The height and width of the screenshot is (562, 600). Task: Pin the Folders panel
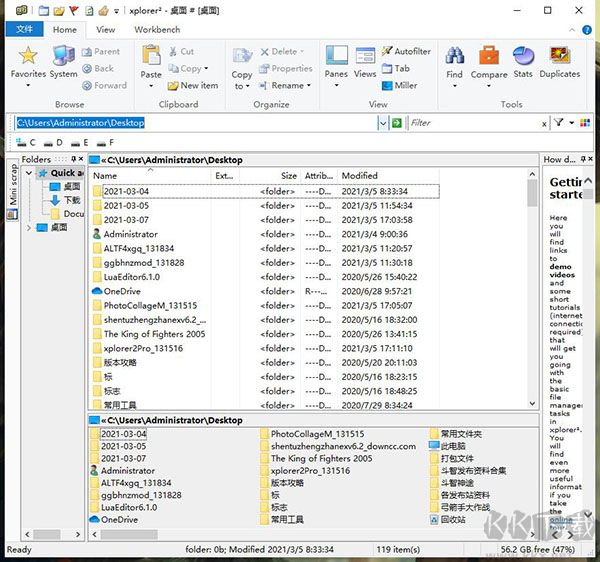coord(73,159)
